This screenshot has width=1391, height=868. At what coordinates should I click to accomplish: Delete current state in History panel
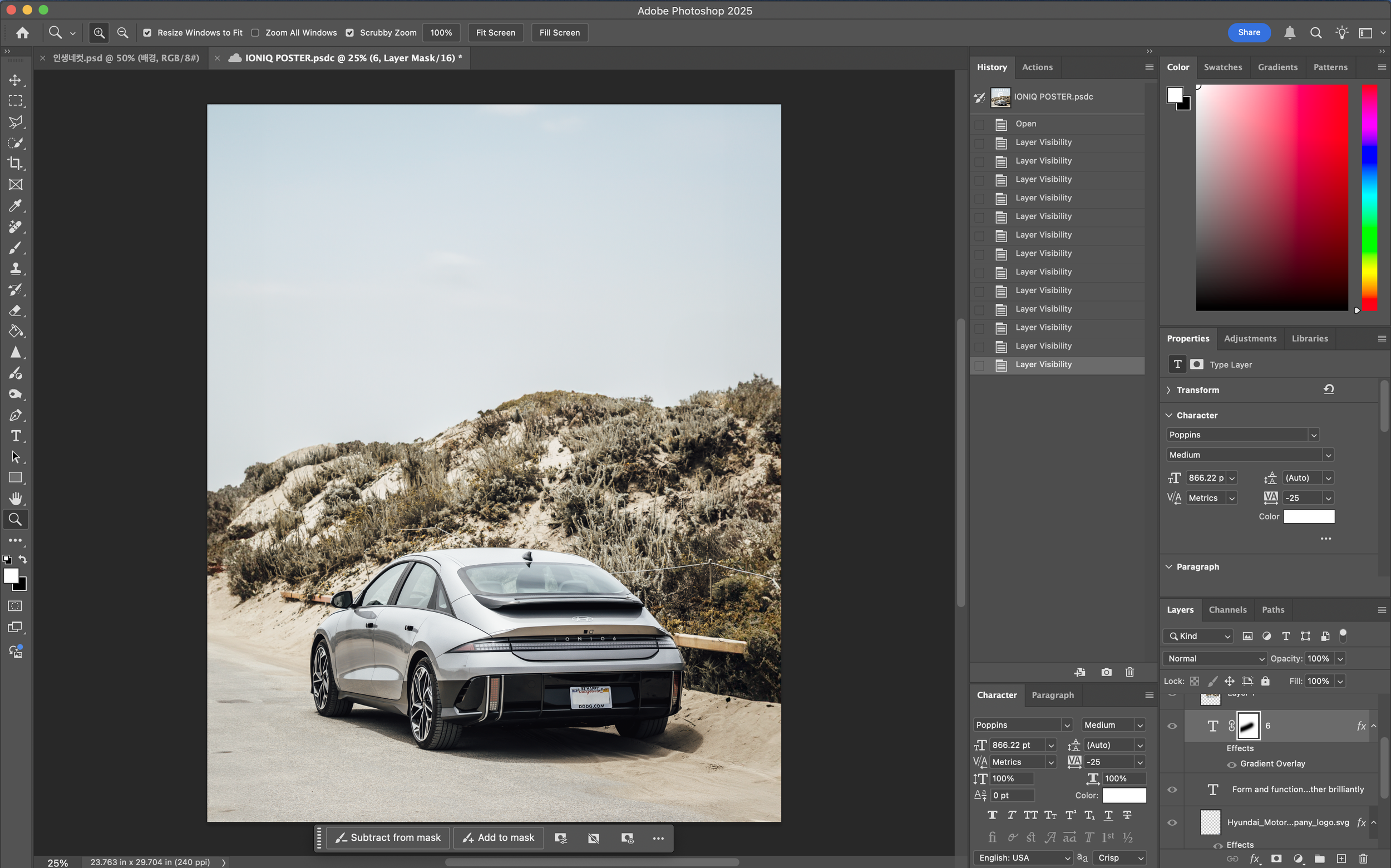1129,672
